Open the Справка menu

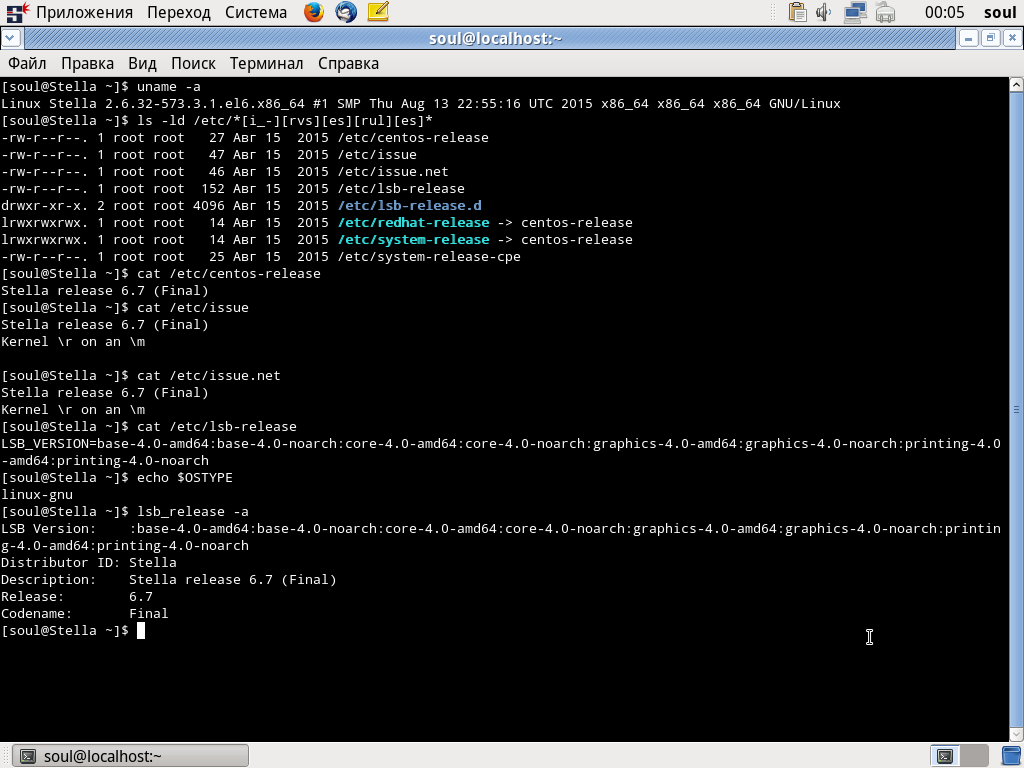point(348,63)
